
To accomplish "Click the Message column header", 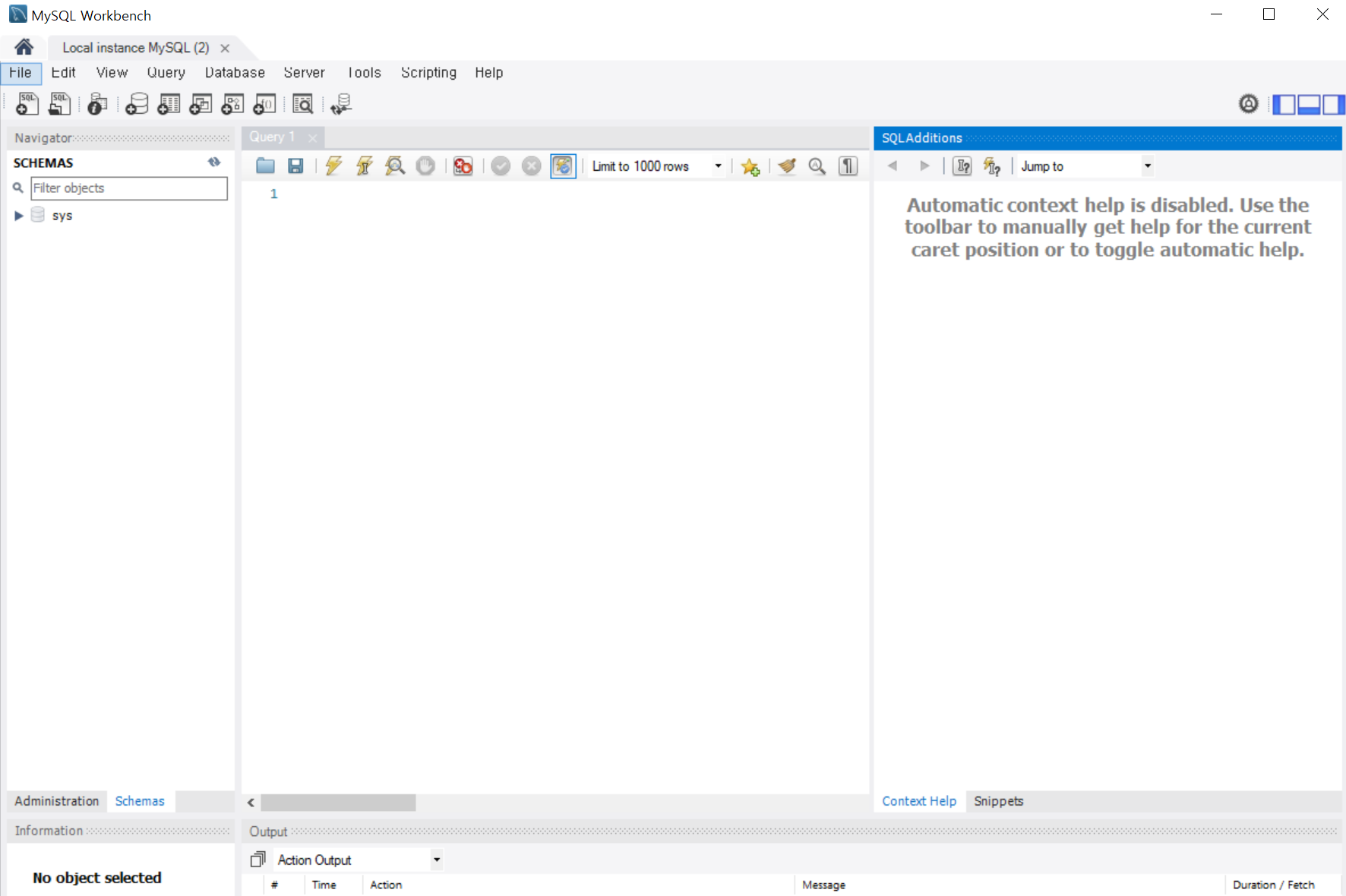I will click(823, 885).
